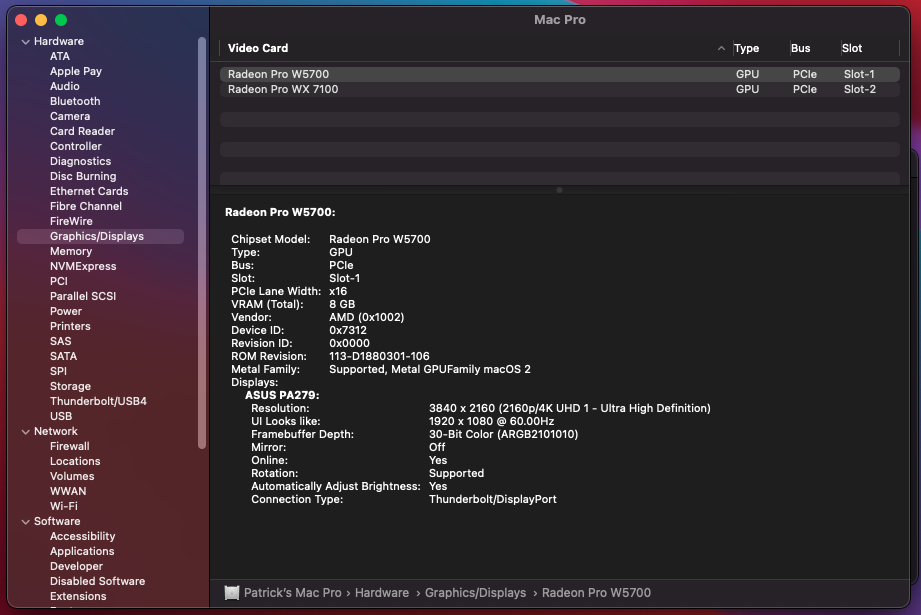
Task: Select SAS in the sidebar
Action: click(x=60, y=341)
